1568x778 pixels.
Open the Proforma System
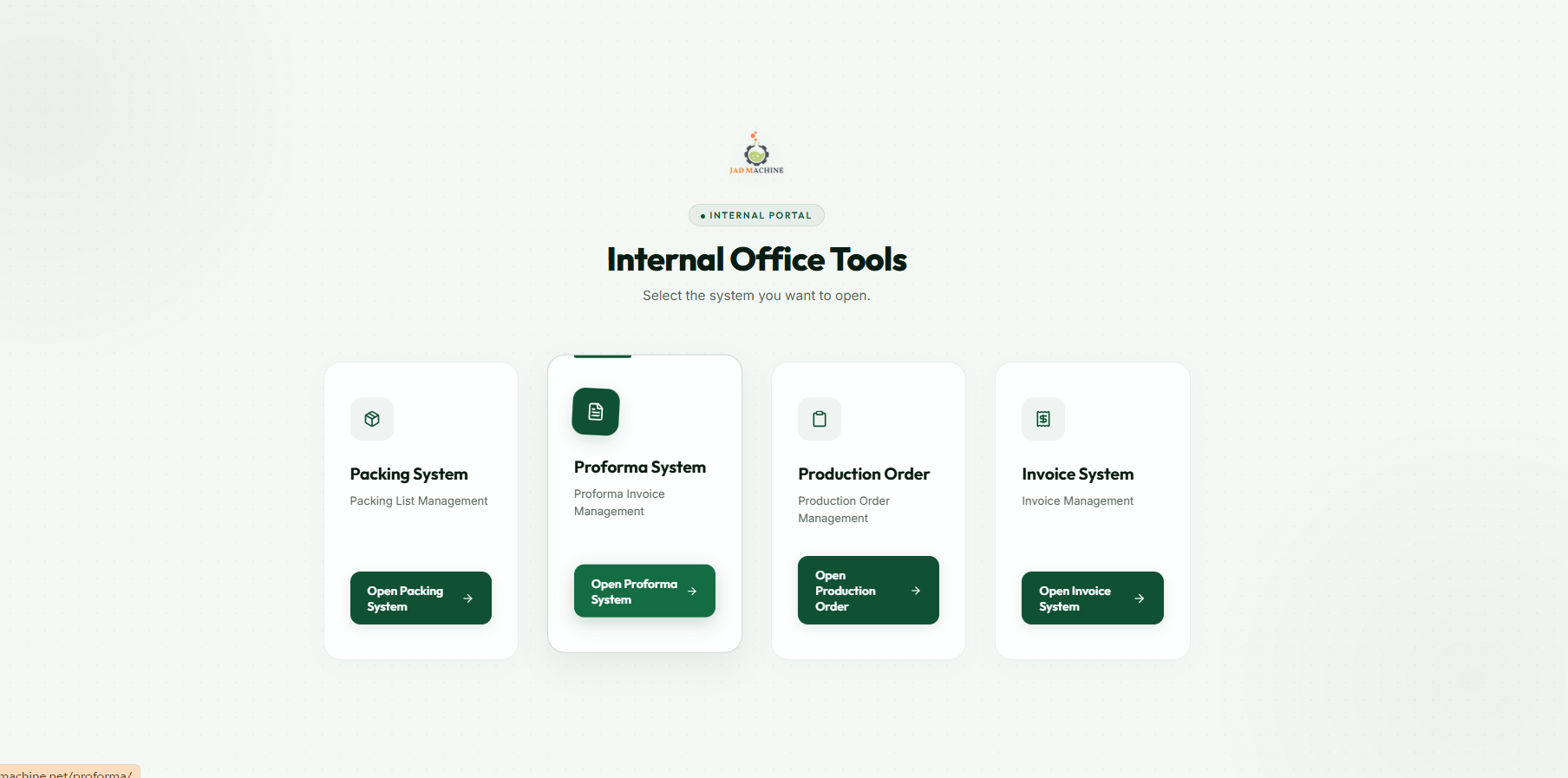tap(644, 591)
